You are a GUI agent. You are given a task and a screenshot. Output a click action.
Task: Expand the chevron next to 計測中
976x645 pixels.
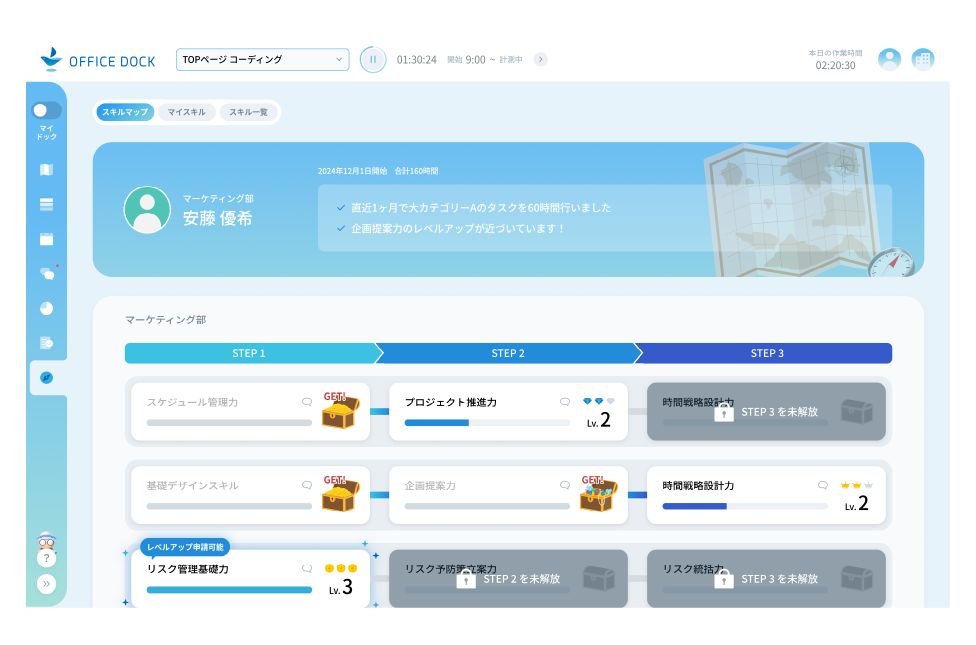540,59
